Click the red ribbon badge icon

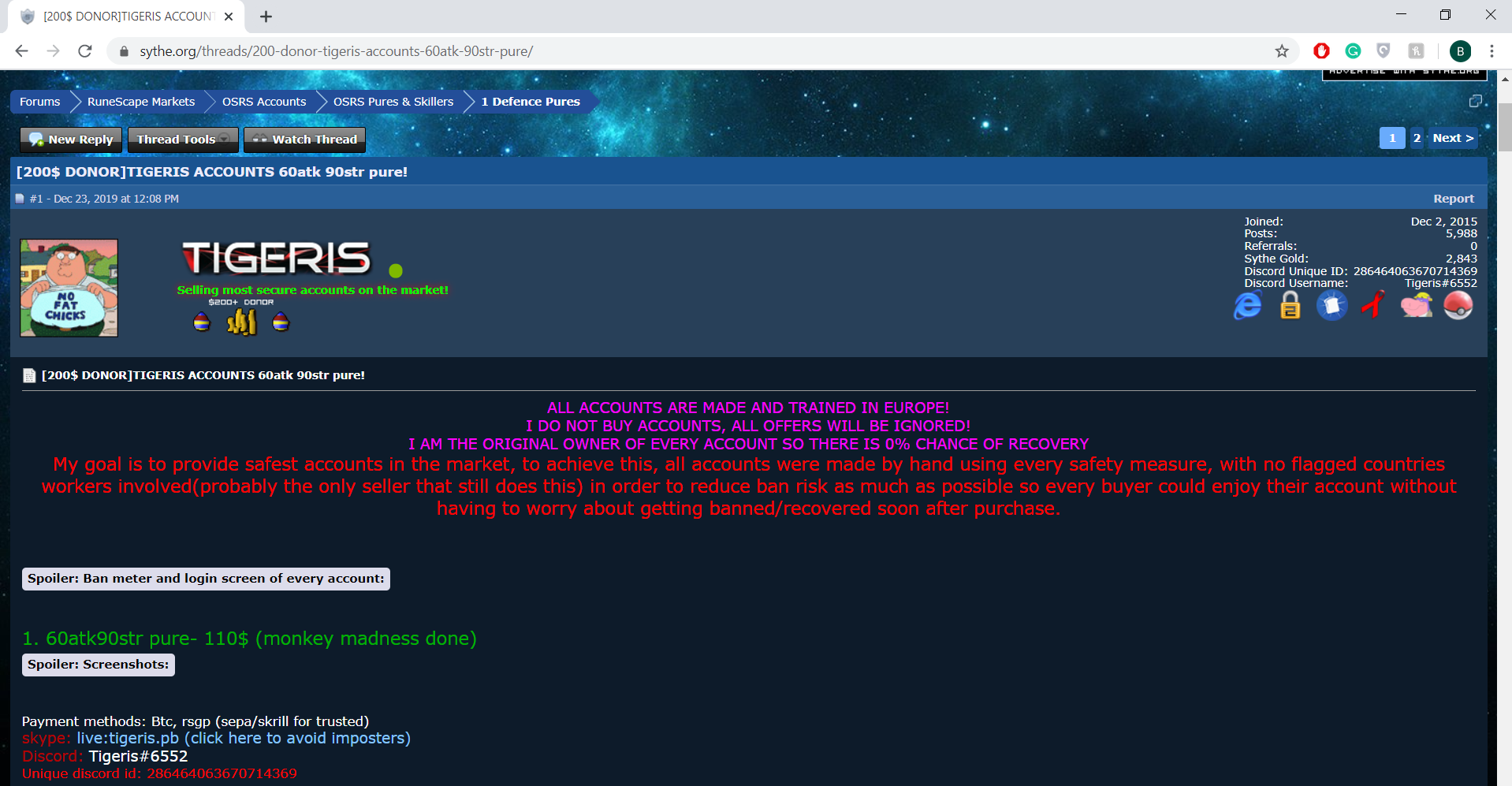(x=1373, y=305)
